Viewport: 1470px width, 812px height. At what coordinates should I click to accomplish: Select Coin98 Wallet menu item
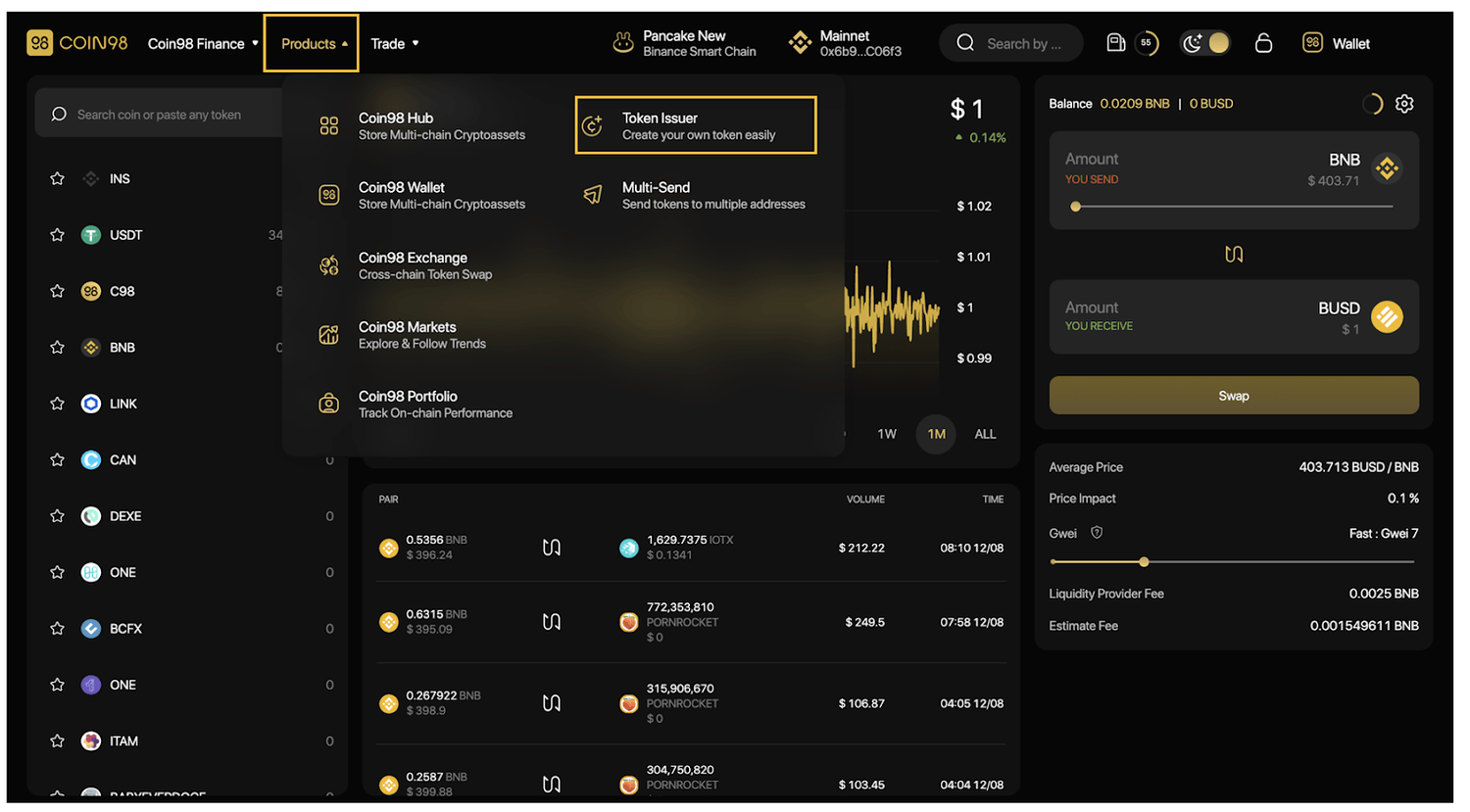point(422,195)
